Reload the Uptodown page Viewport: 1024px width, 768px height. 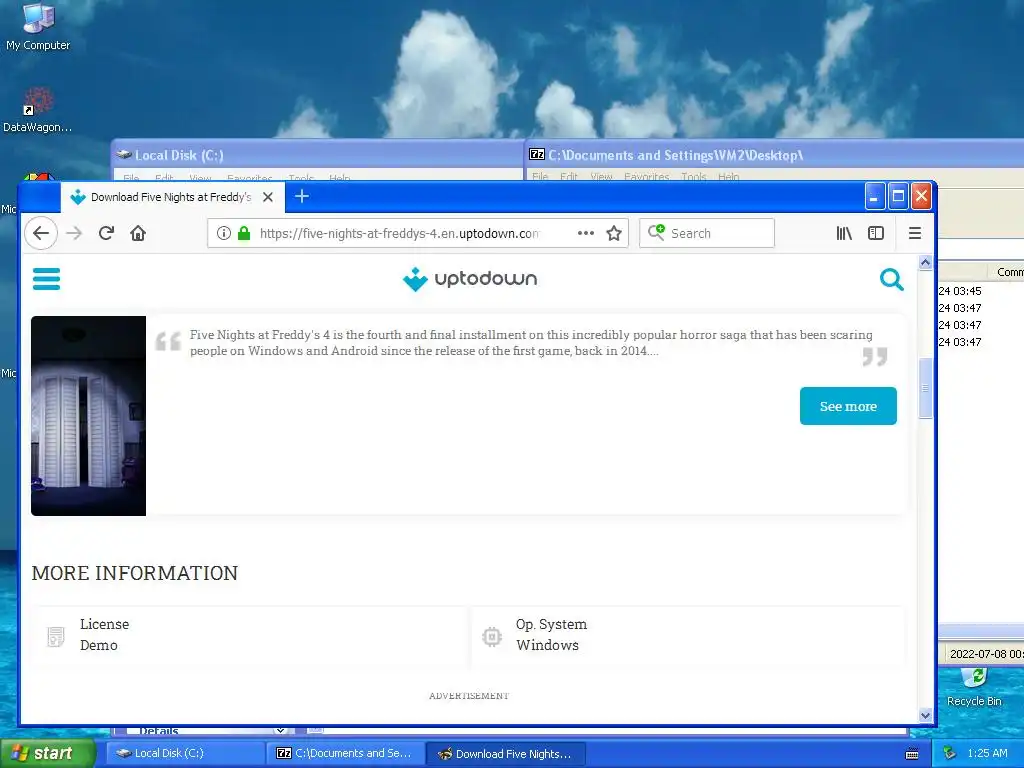[x=106, y=233]
